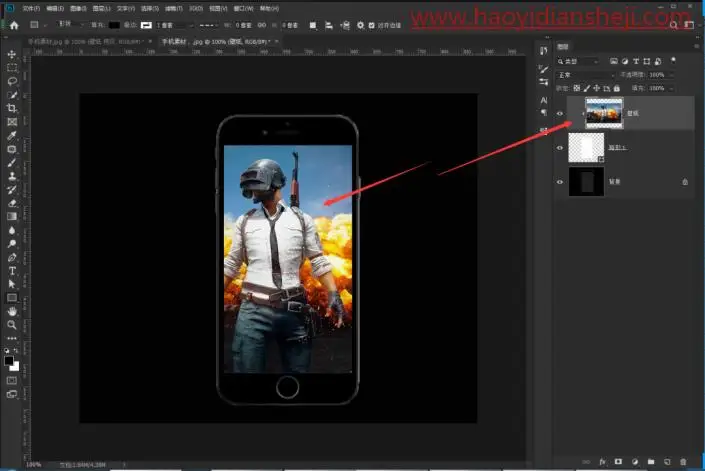Toggle adjustment layer filter icon

click(x=625, y=61)
